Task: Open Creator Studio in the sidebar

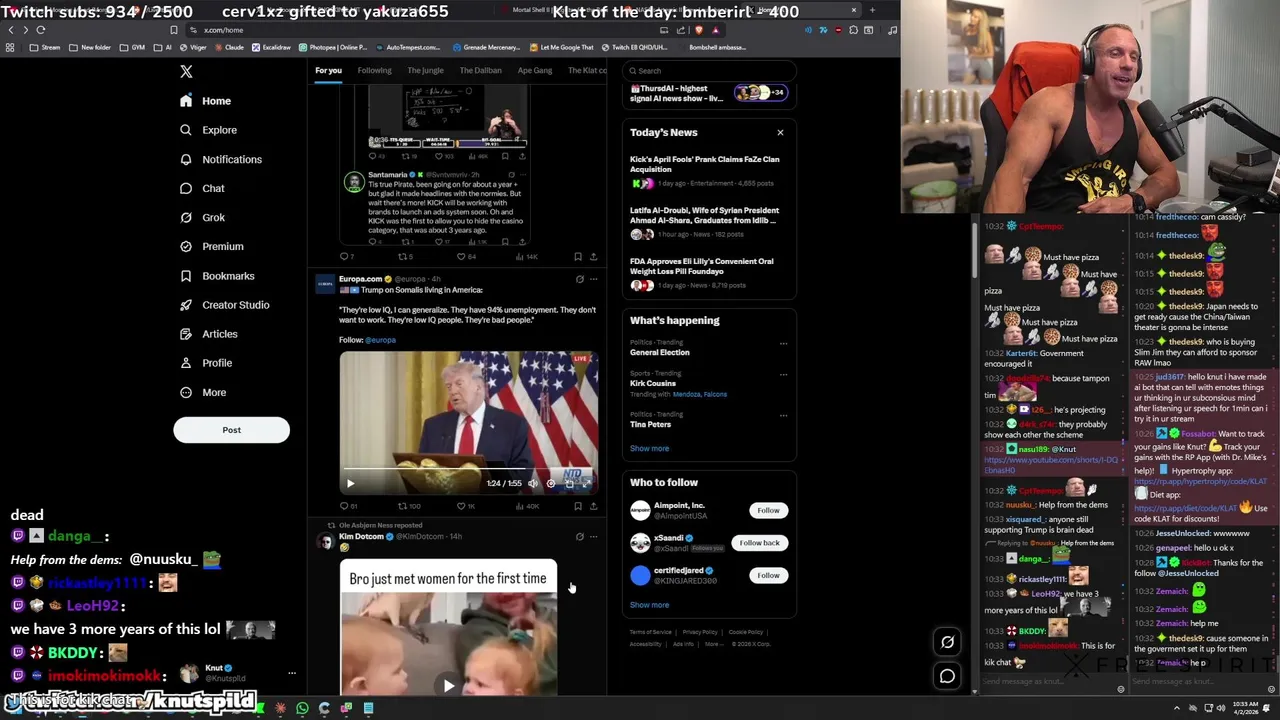Action: [224, 305]
